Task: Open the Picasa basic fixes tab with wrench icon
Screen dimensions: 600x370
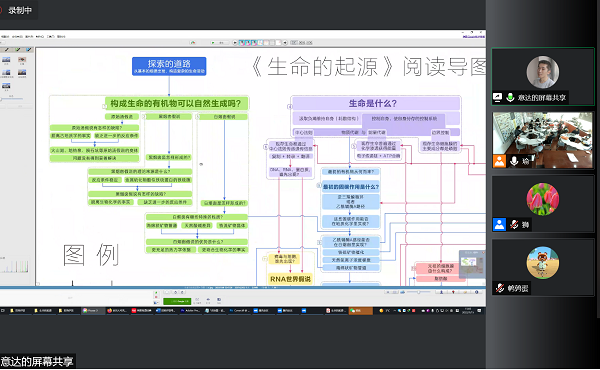Action: coord(6,50)
